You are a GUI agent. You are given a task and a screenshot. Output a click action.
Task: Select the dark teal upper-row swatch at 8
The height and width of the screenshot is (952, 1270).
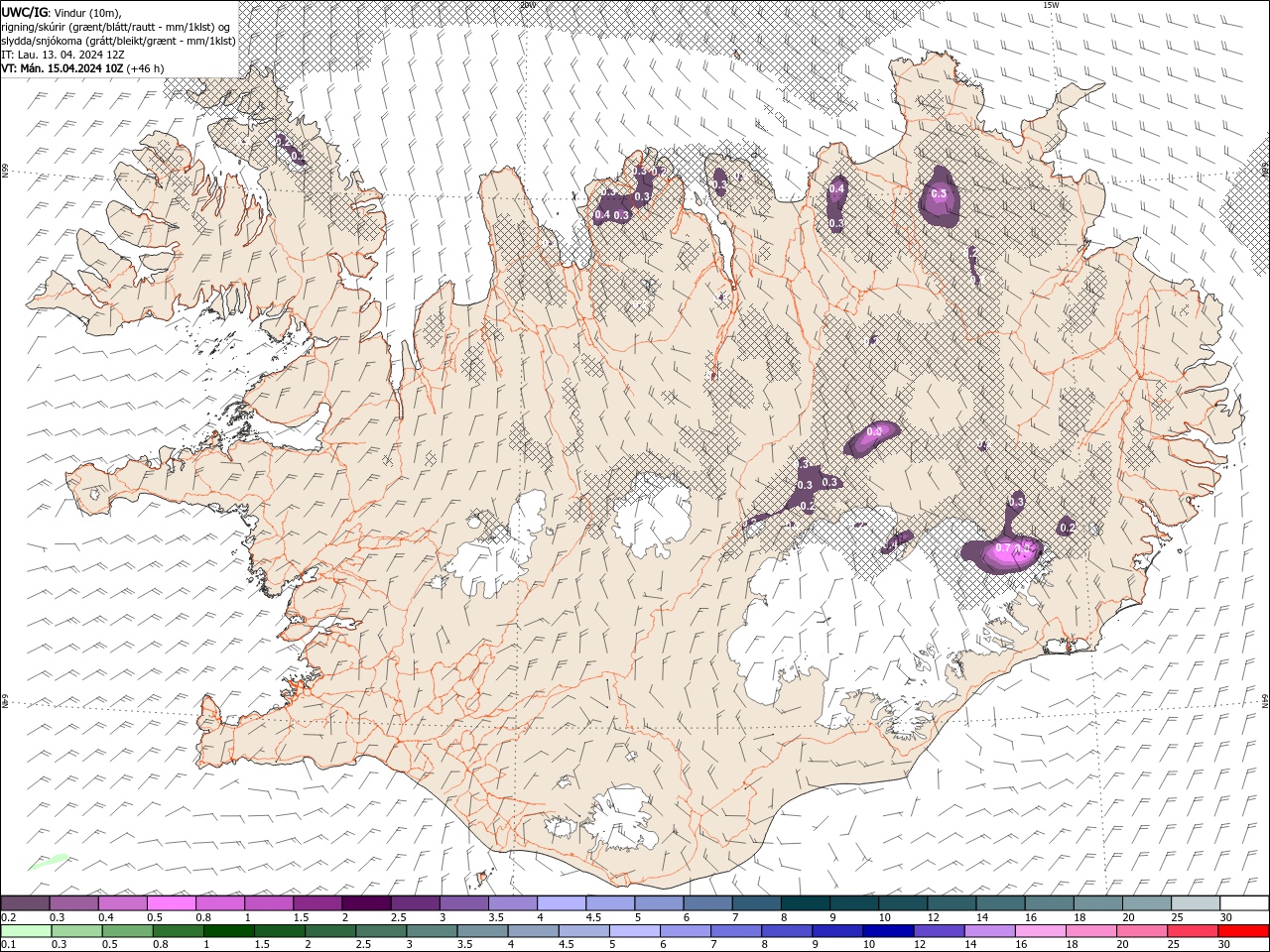pos(804,903)
